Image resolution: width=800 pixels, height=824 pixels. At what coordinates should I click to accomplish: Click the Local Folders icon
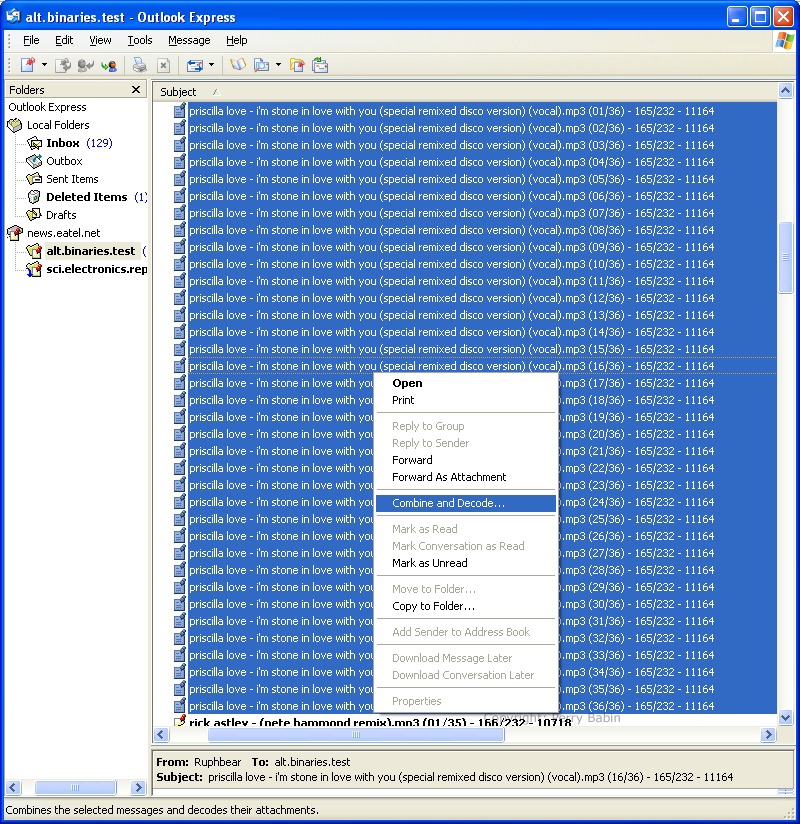15,125
